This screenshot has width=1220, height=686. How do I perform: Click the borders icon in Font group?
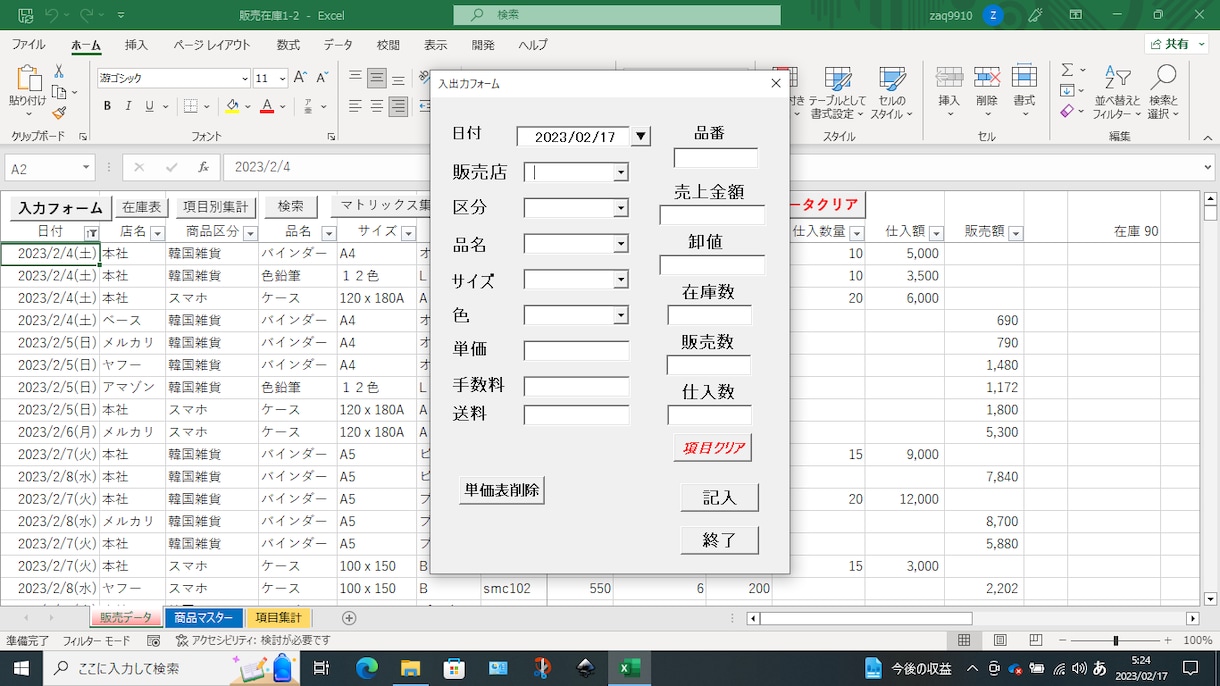coord(191,106)
